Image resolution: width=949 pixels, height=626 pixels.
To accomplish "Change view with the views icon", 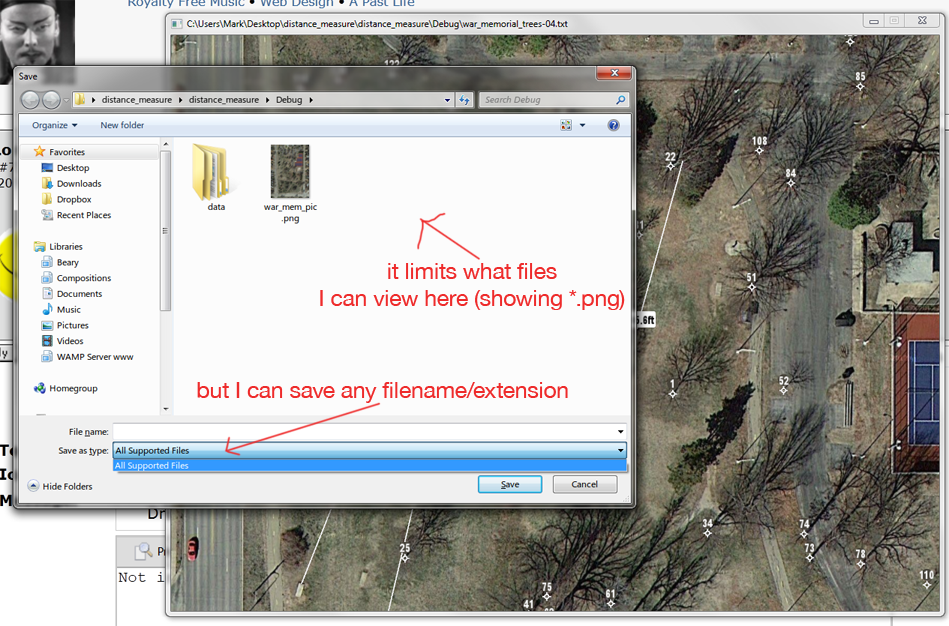I will [566, 125].
